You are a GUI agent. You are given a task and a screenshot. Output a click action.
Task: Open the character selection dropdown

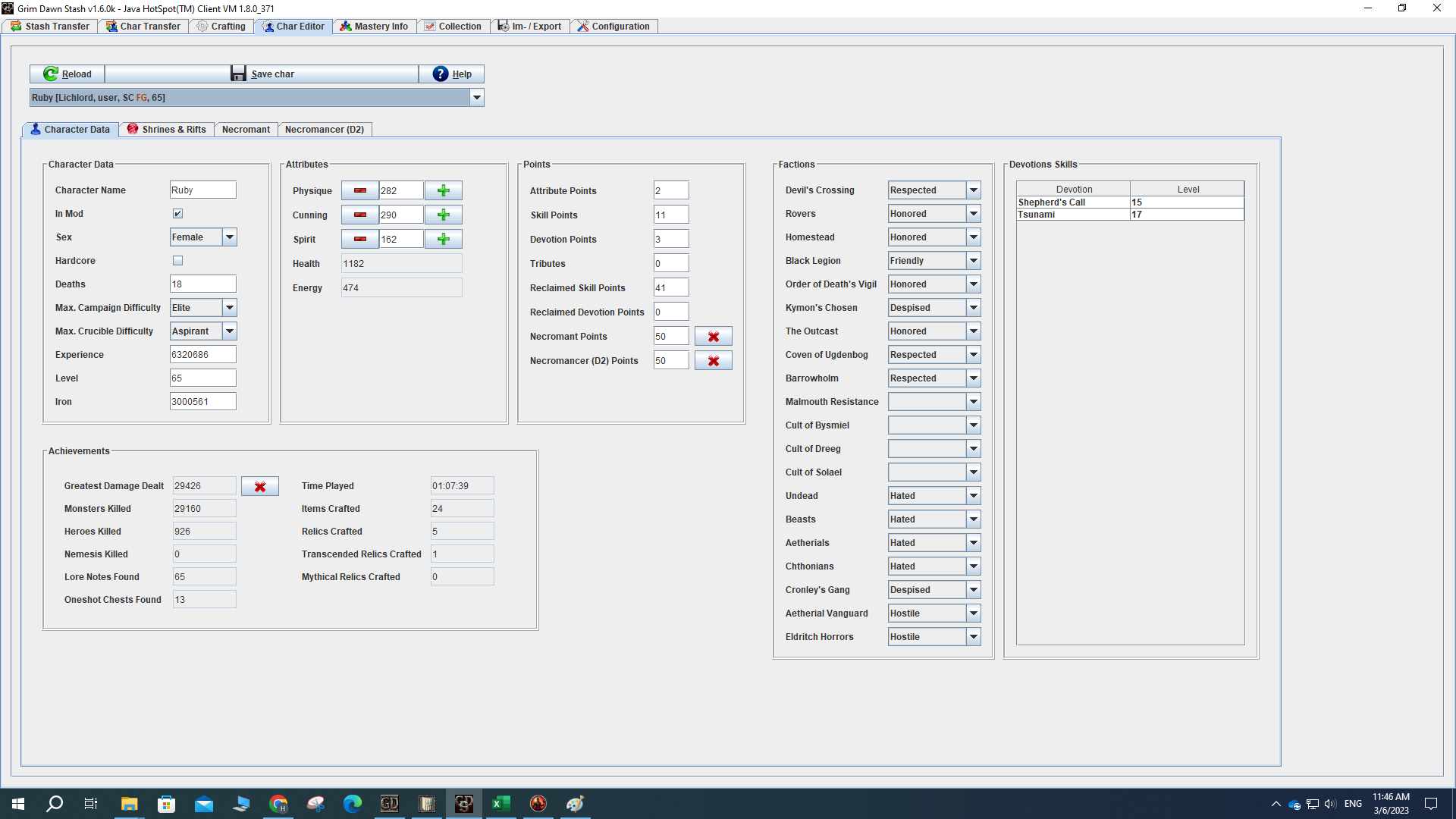pos(477,97)
